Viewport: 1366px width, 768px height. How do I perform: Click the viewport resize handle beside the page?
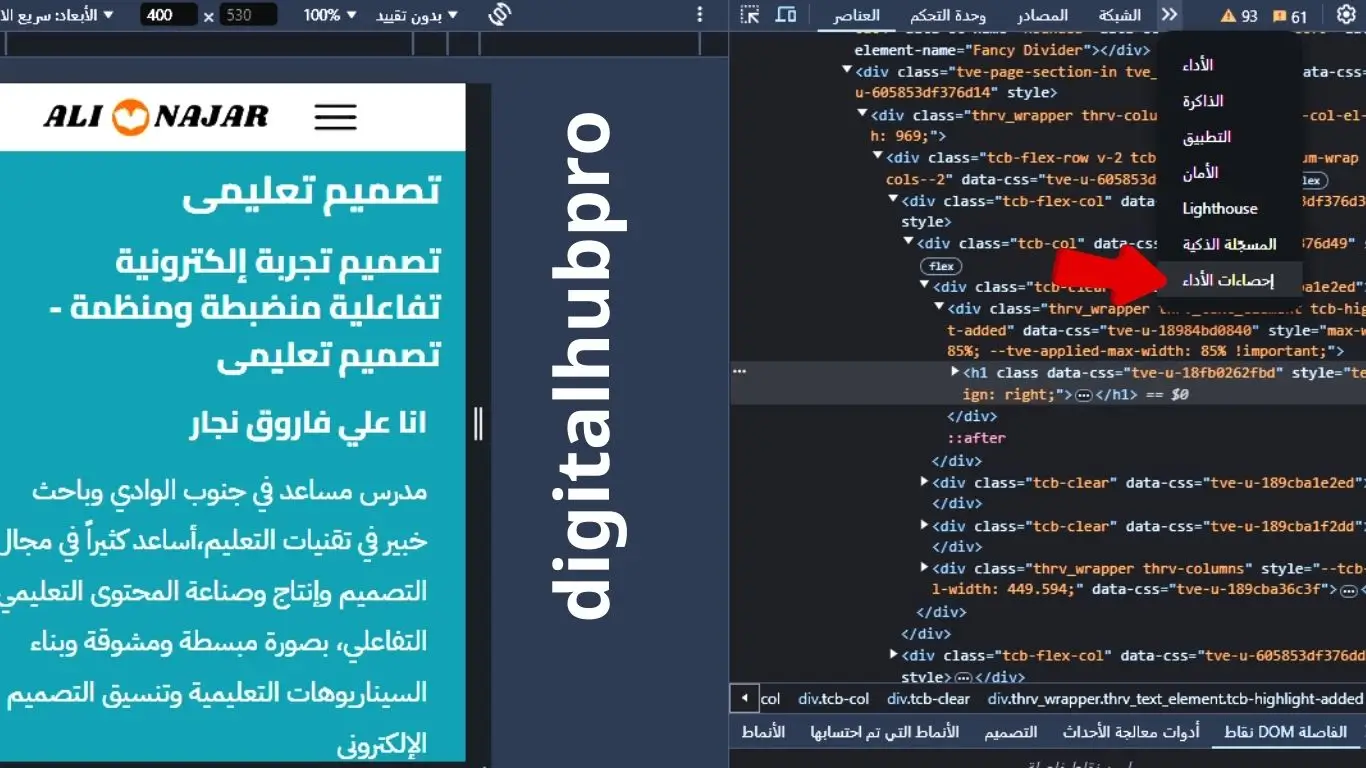click(478, 424)
